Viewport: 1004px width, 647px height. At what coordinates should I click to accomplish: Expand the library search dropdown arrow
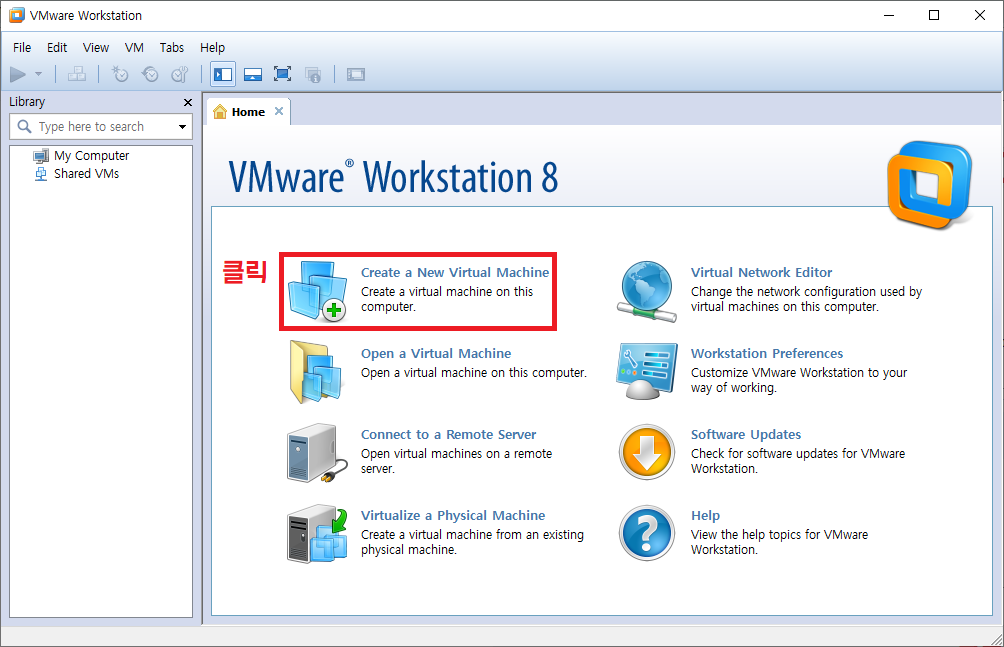coord(182,127)
